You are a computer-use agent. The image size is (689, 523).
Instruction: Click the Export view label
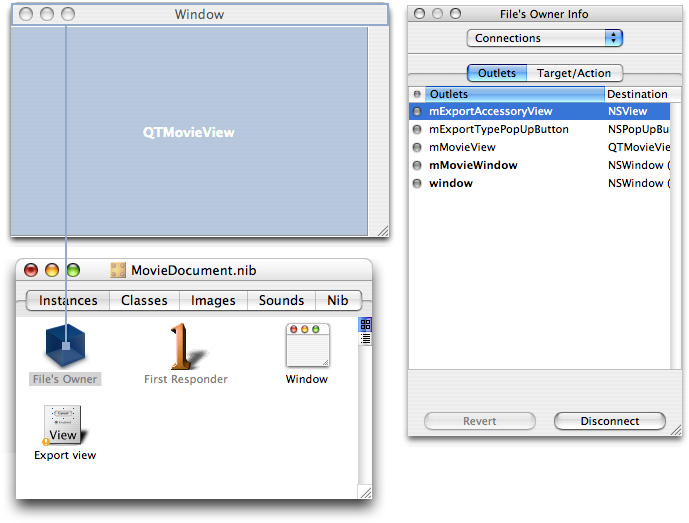[65, 455]
